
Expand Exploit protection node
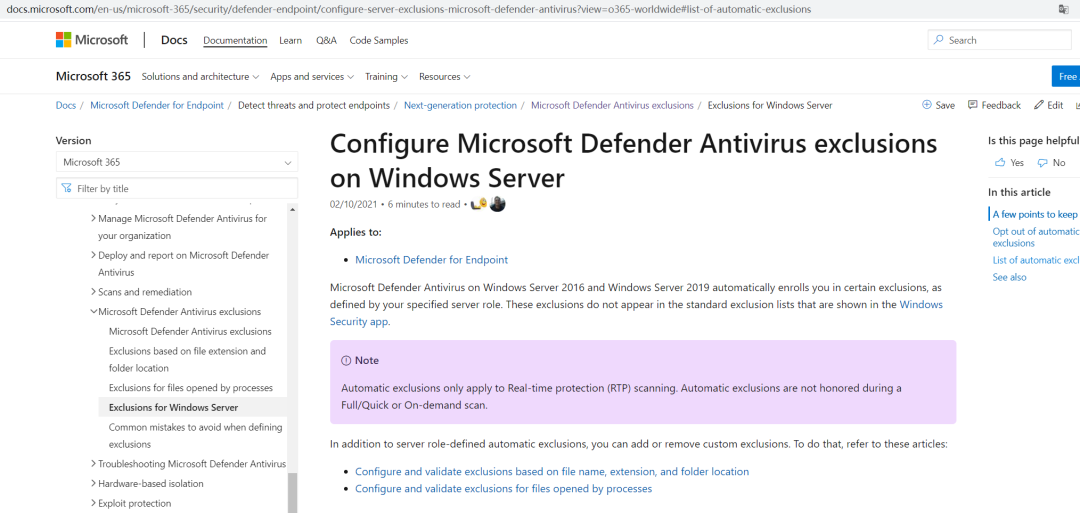94,503
